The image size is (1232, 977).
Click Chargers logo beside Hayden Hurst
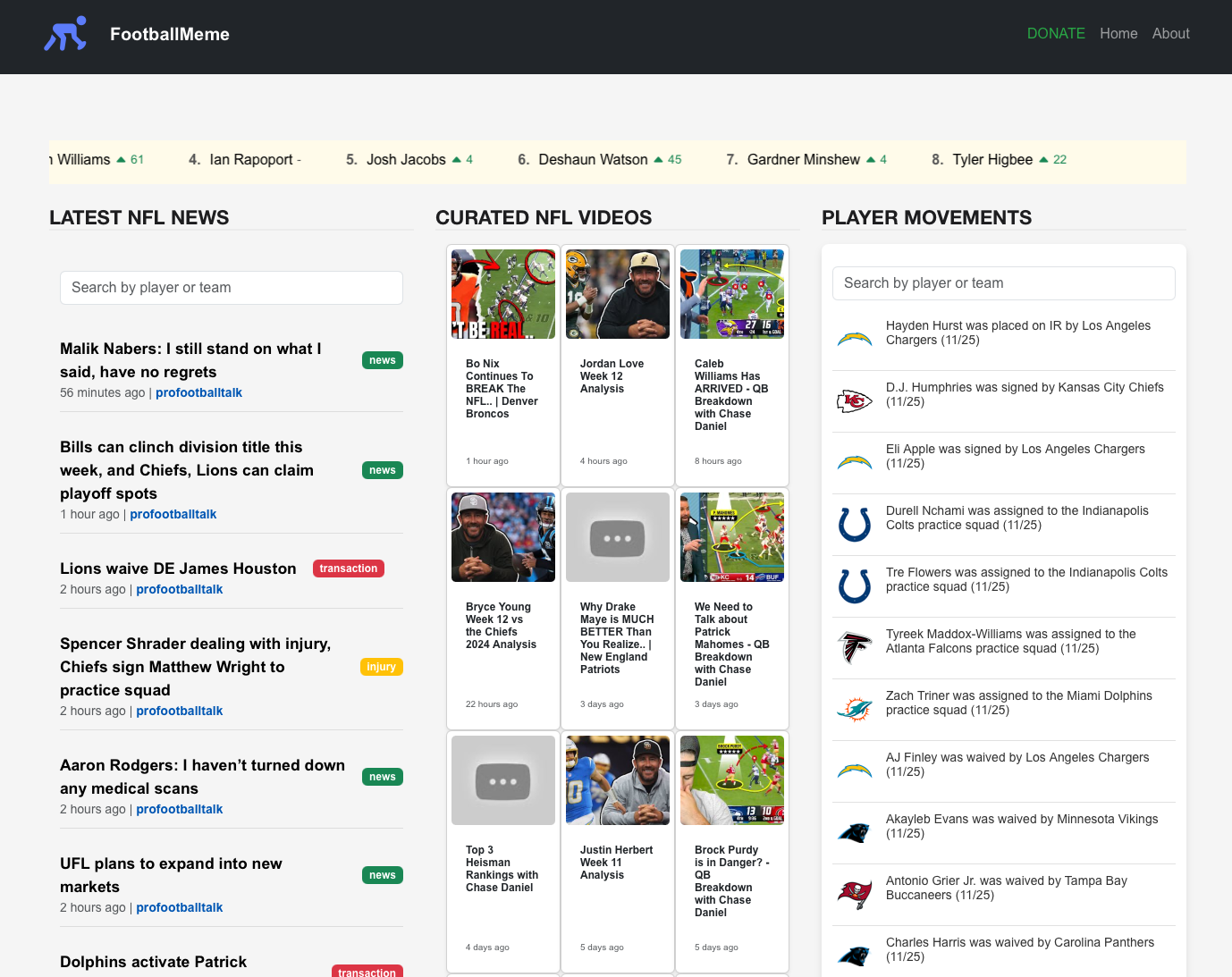854,340
